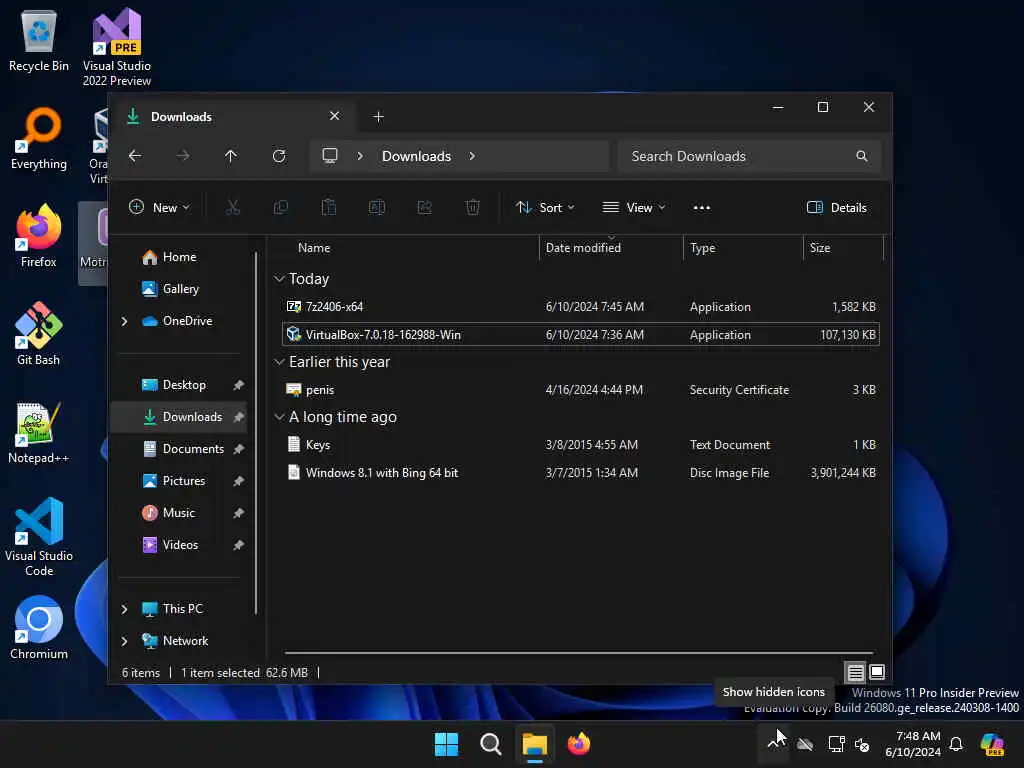This screenshot has height=768, width=1024.
Task: Select the Keys text document
Action: click(581, 445)
